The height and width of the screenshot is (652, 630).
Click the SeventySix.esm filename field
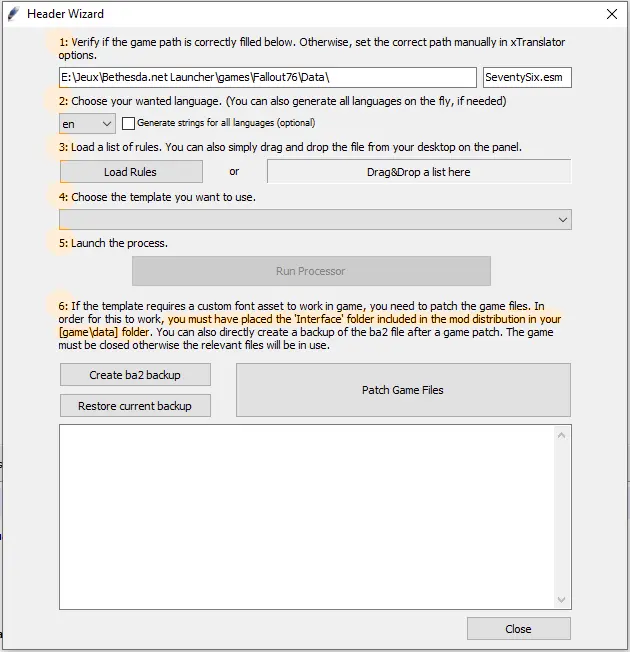[x=527, y=77]
